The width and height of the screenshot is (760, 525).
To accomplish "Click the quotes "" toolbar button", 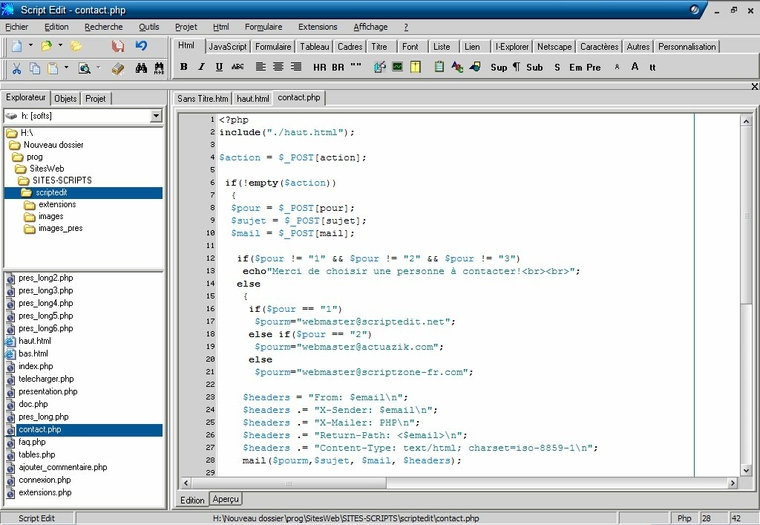I will (x=356, y=67).
